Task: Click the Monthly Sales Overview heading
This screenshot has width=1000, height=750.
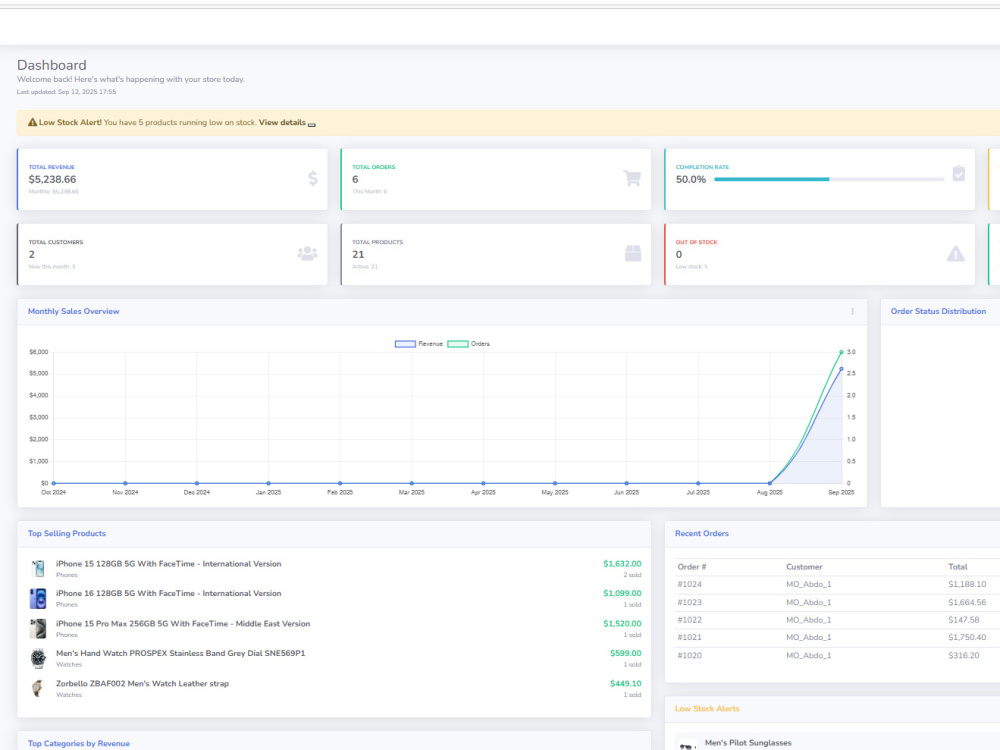Action: click(73, 311)
